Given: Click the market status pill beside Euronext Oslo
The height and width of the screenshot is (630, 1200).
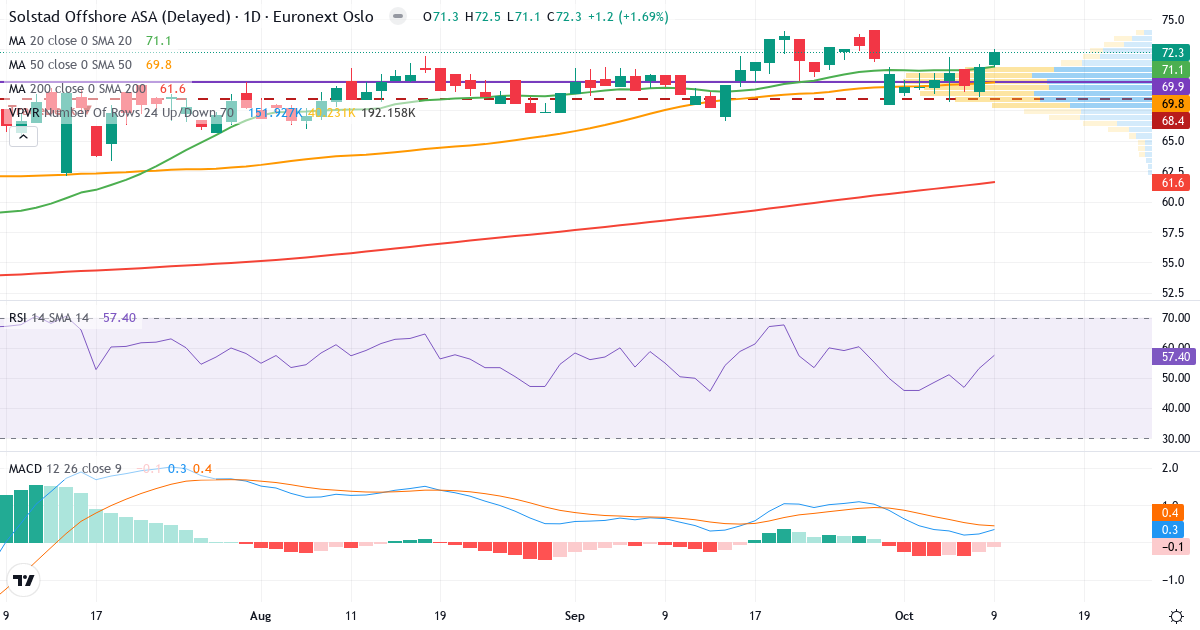Looking at the screenshot, I should (x=398, y=17).
